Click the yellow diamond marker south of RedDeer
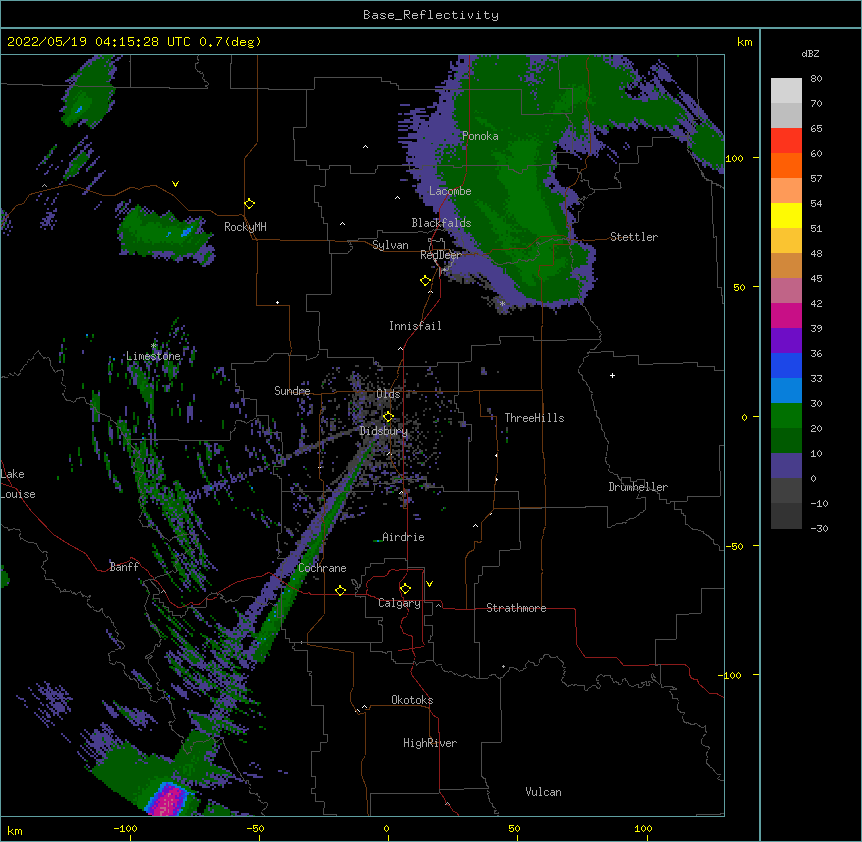Screen dimensions: 862x842 point(426,281)
